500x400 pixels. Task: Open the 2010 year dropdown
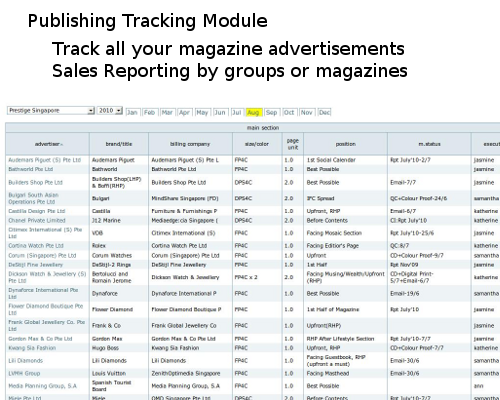[x=110, y=111]
